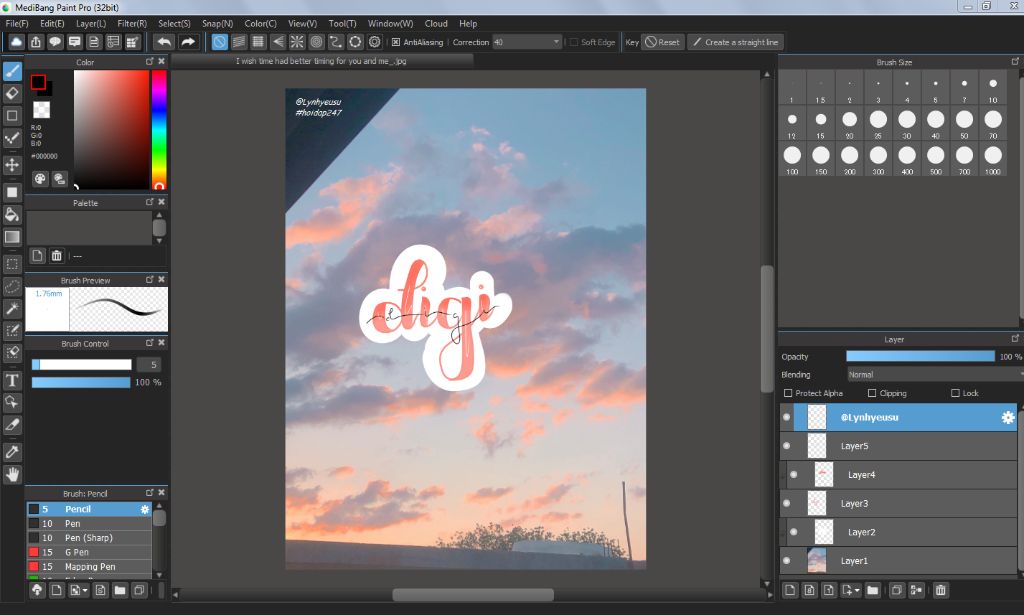Open Pencil brush settings gear

(x=145, y=509)
